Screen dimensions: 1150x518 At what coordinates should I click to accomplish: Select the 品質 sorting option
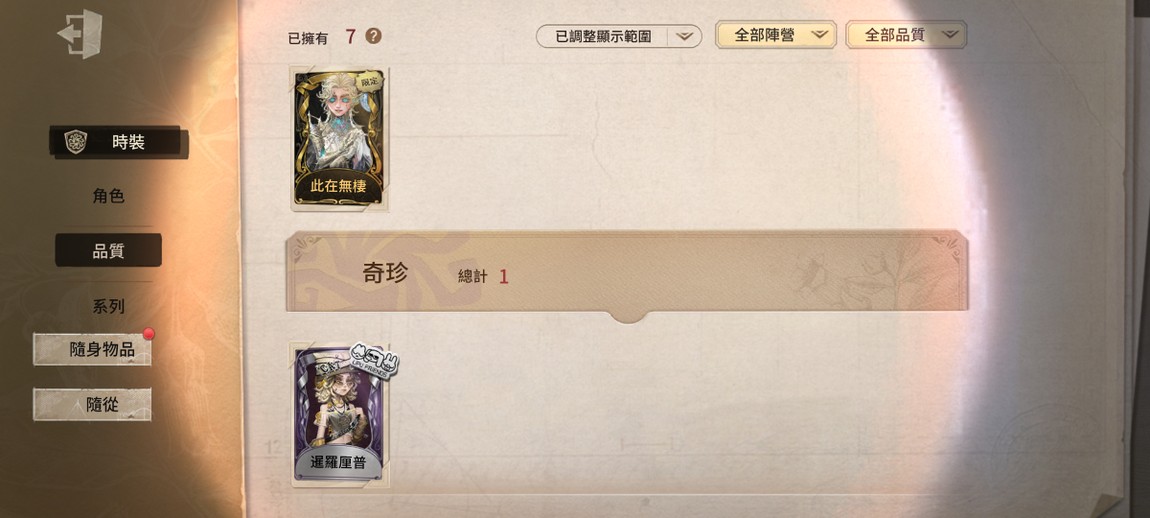109,251
